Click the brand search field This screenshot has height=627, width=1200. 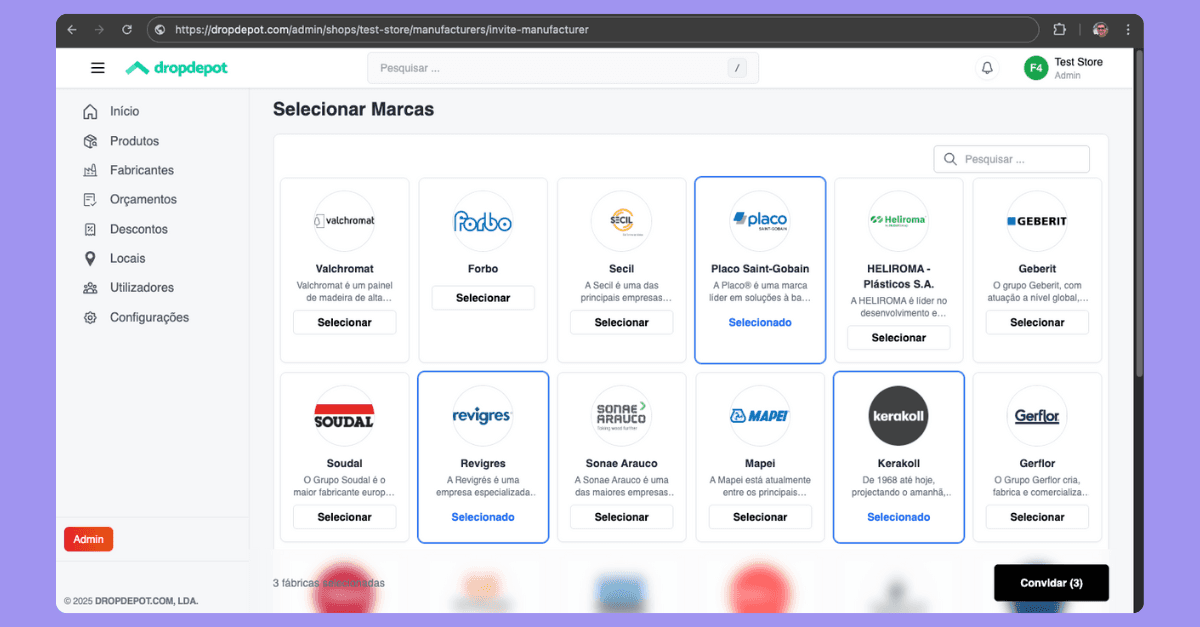pyautogui.click(x=1011, y=159)
